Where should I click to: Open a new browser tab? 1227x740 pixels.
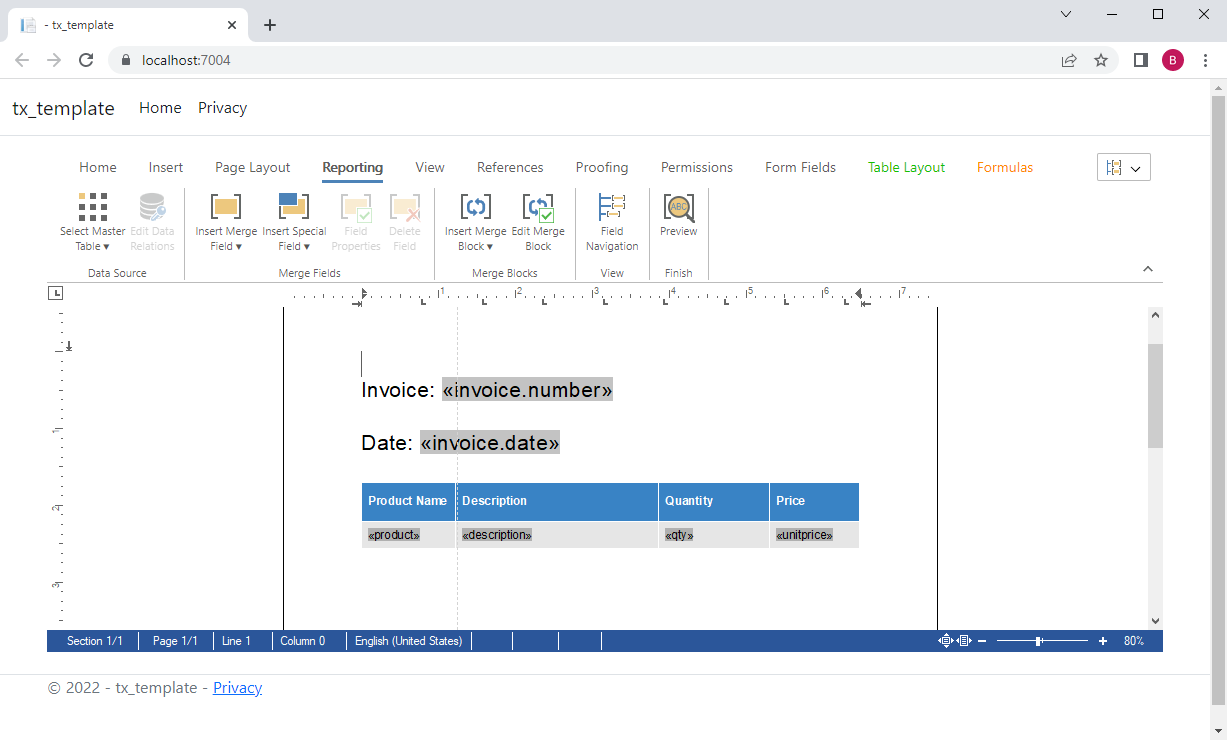(270, 25)
